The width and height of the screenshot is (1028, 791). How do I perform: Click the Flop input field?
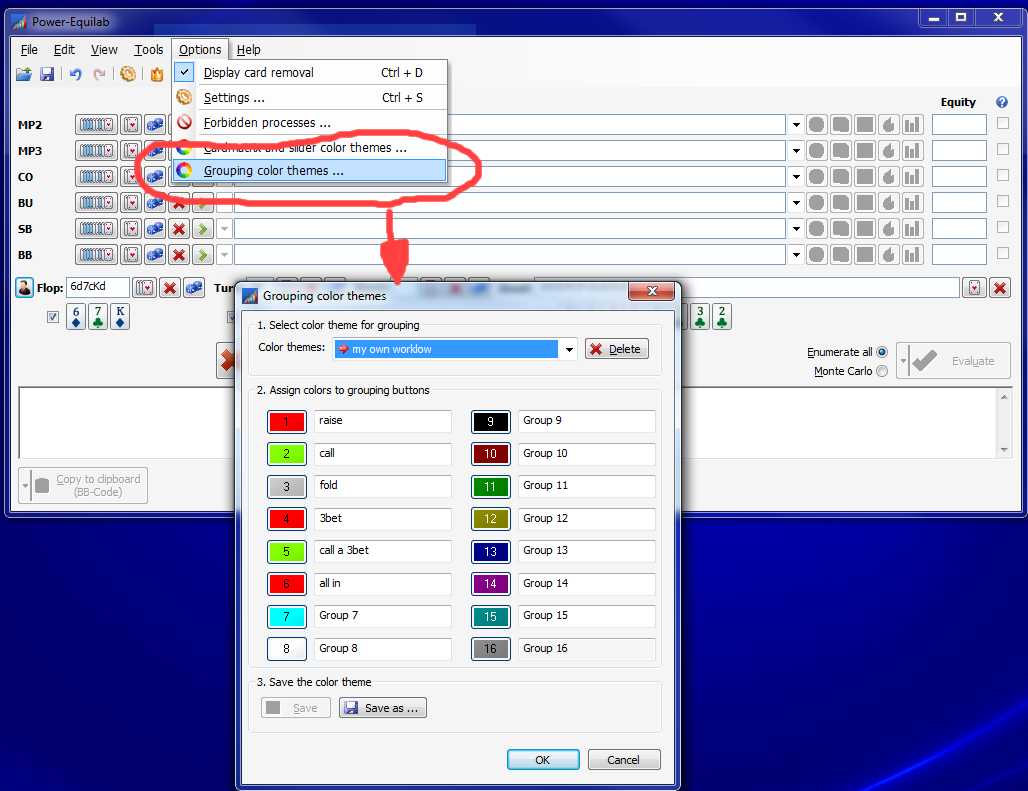(98, 287)
